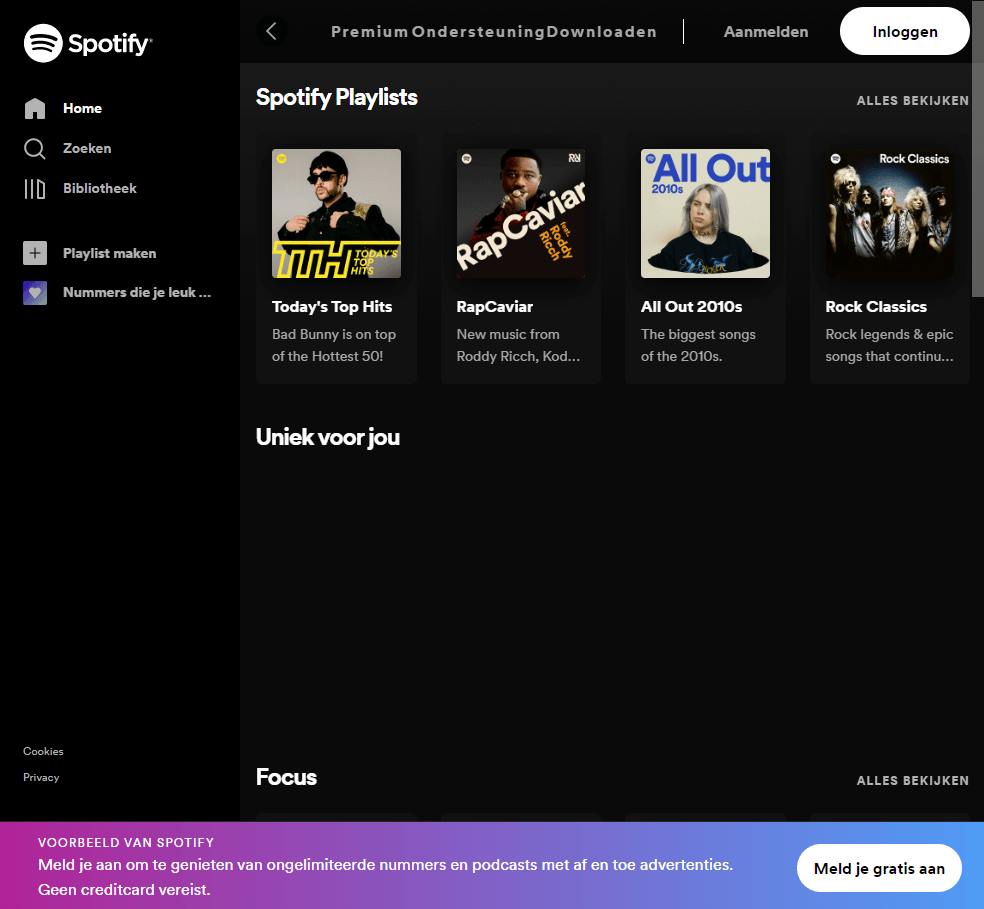Viewport: 984px width, 909px height.
Task: Click 'Bad Bunny is on top' description
Action: click(334, 345)
